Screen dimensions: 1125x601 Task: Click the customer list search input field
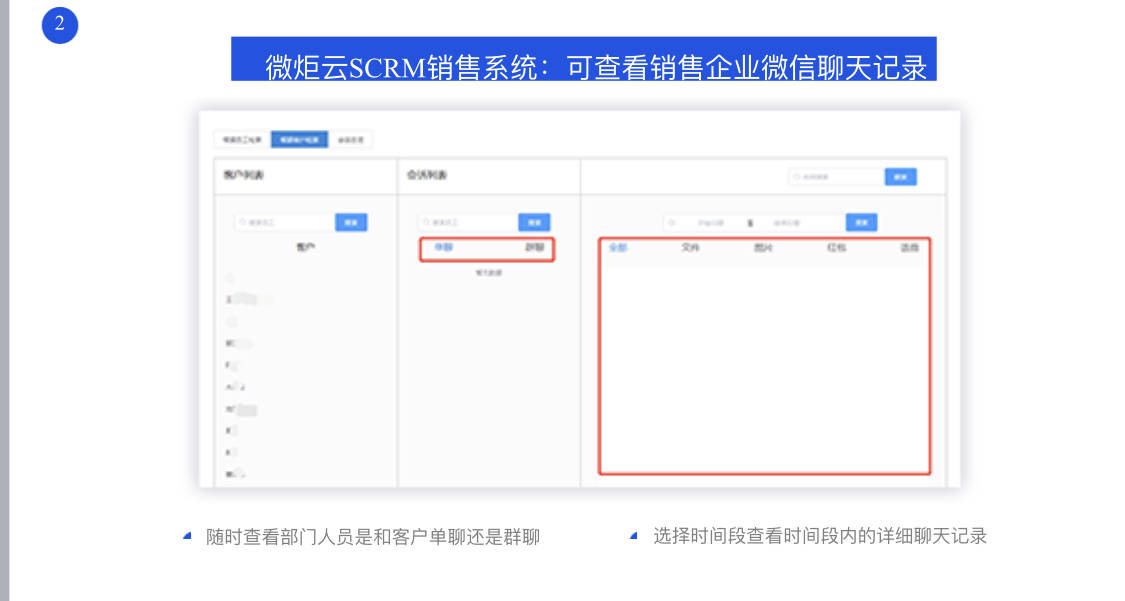[287, 223]
